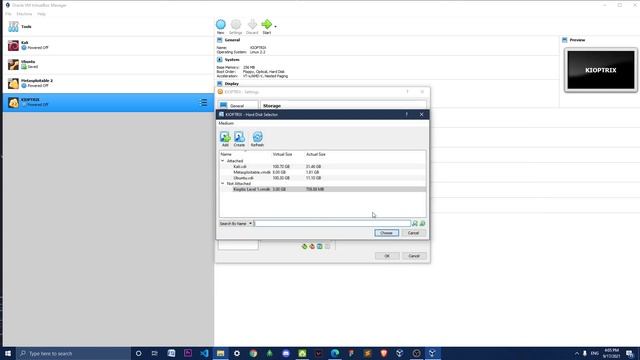Select the Metasploitable.vmdk disk row

[x=322, y=172]
